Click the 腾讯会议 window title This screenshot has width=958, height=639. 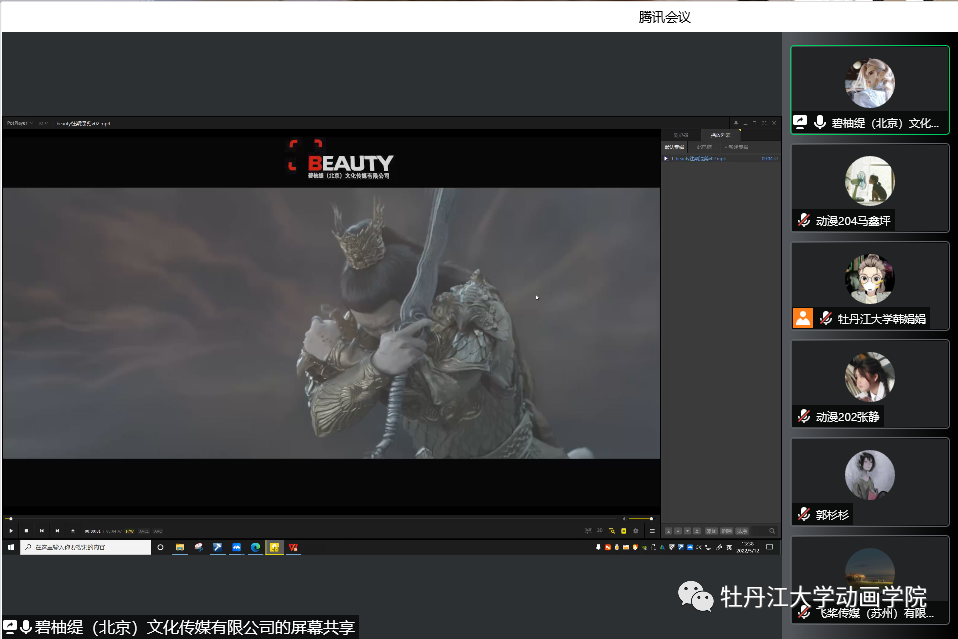[664, 17]
